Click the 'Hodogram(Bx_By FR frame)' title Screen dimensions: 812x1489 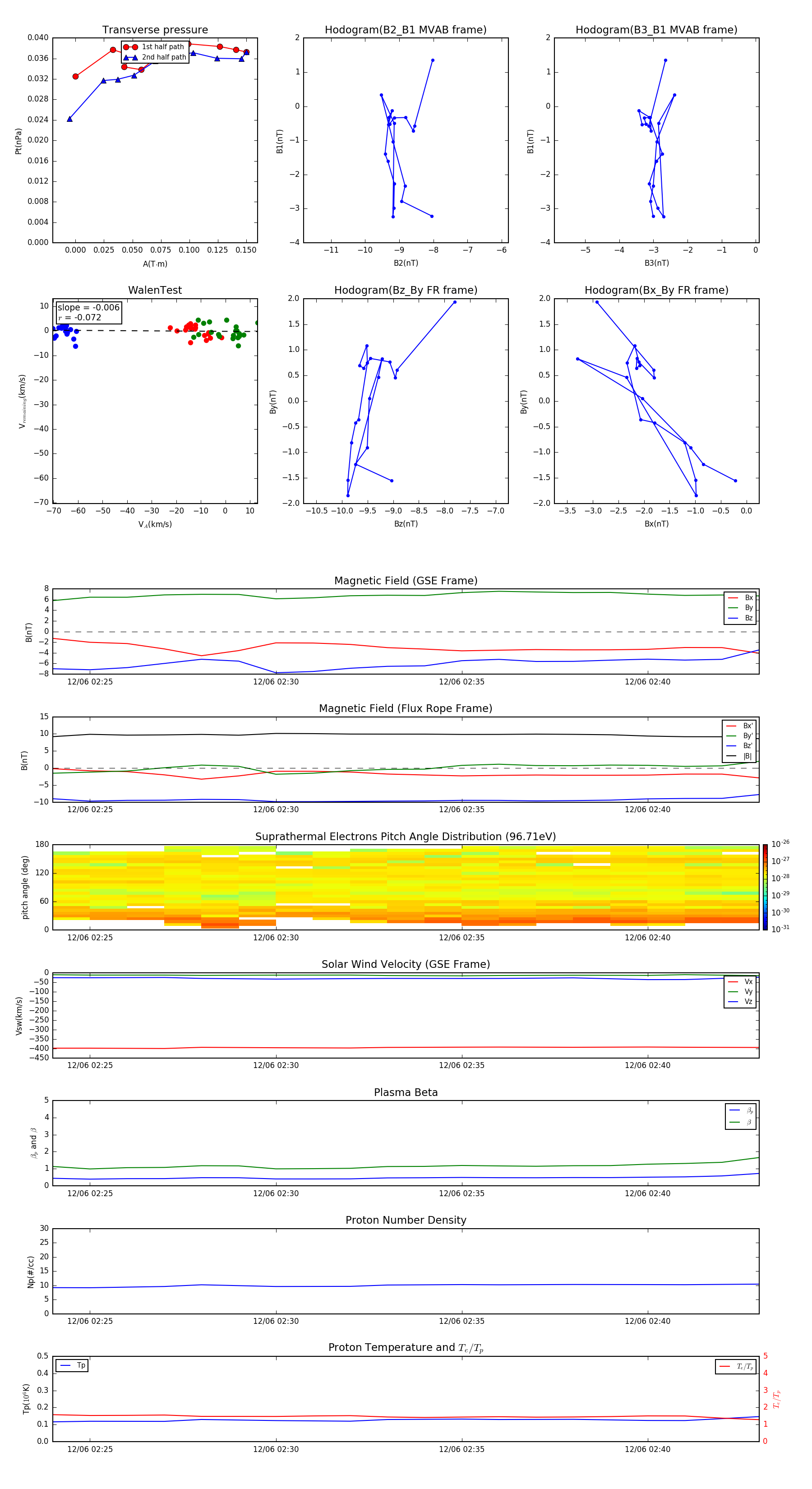656,290
